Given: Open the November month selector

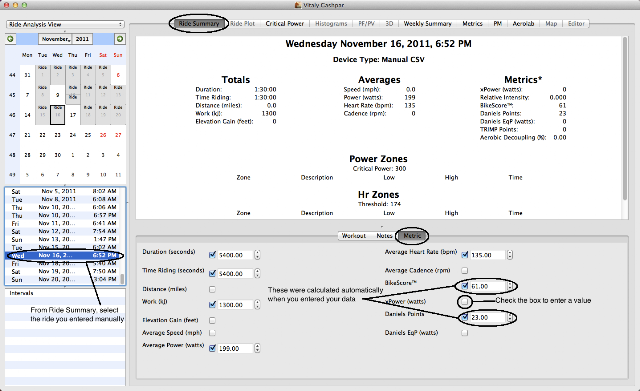Looking at the screenshot, I should [x=56, y=39].
